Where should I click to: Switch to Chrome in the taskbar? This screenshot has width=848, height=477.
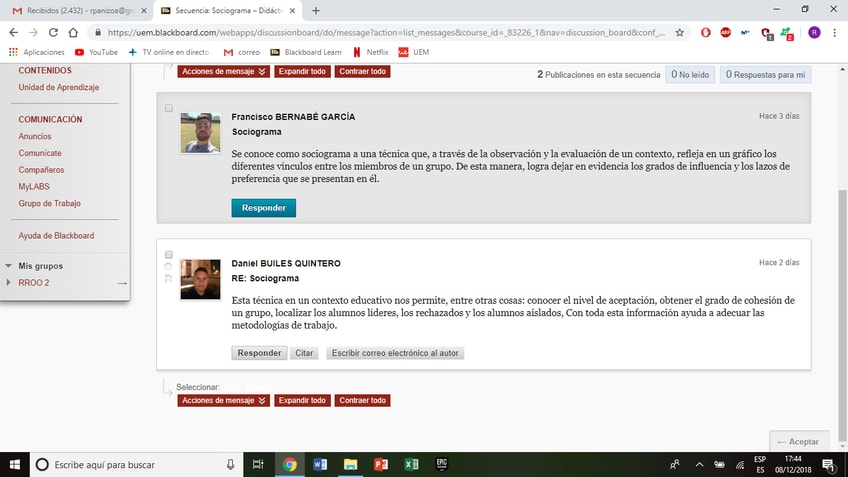(x=289, y=465)
